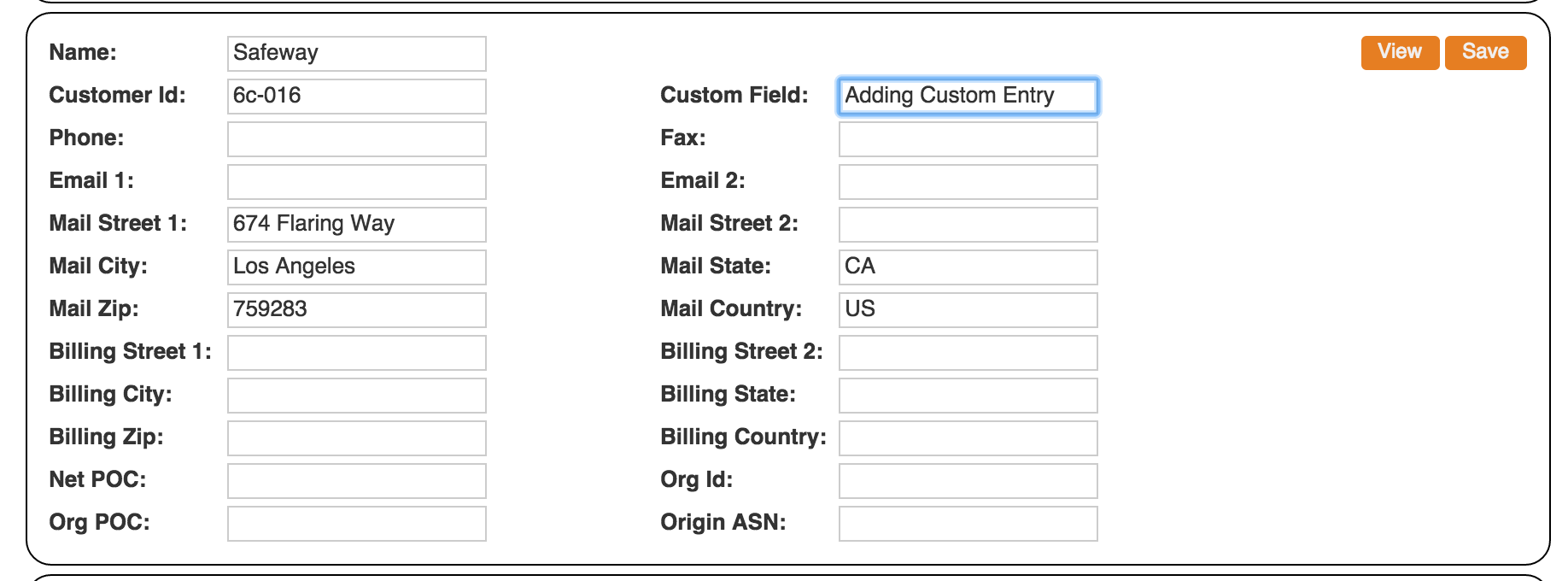Screen dimensions: 1568x581
Task: Select the Org Id input field
Action: point(968,480)
